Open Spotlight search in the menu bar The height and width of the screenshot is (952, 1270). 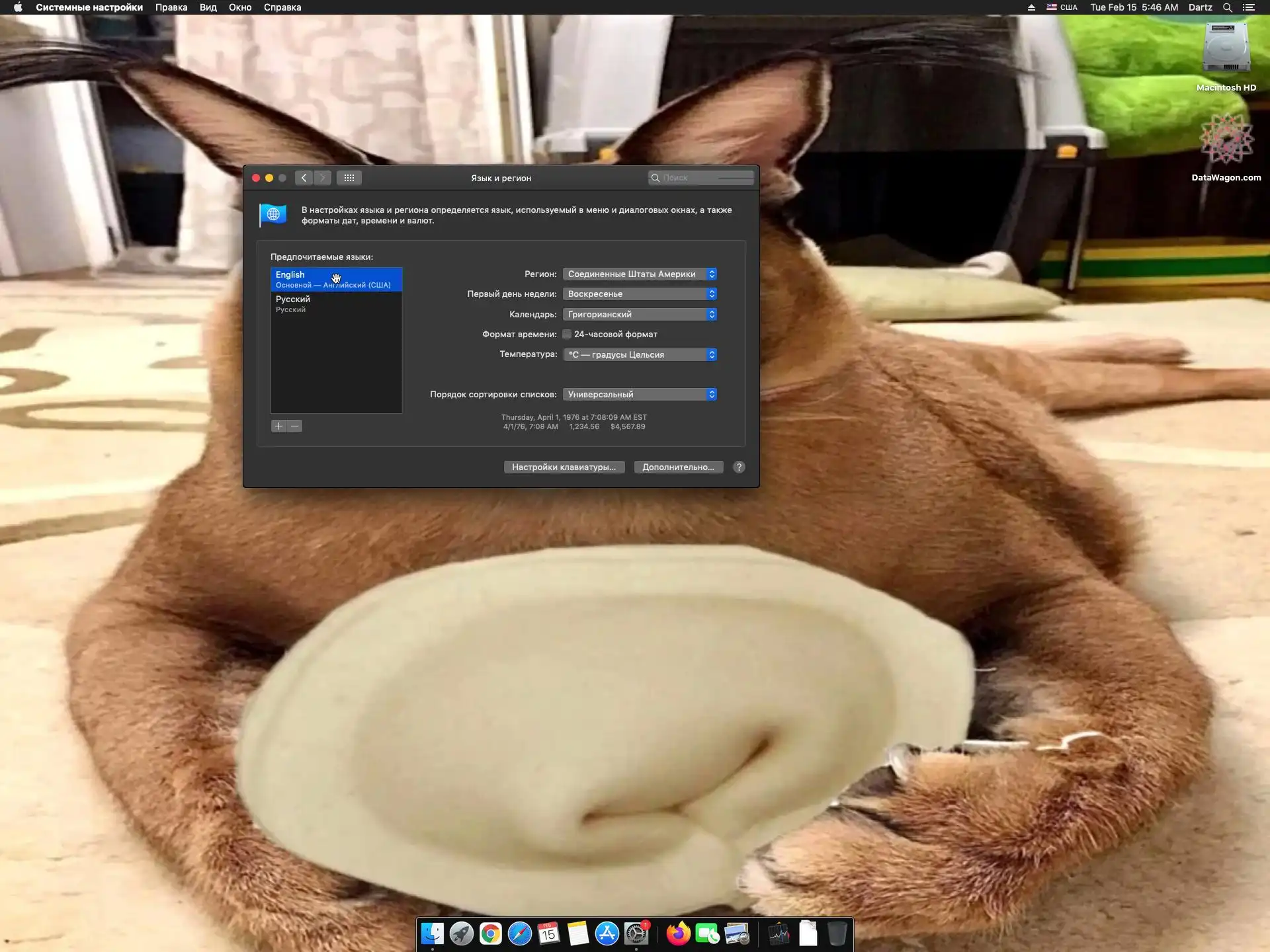click(x=1227, y=7)
